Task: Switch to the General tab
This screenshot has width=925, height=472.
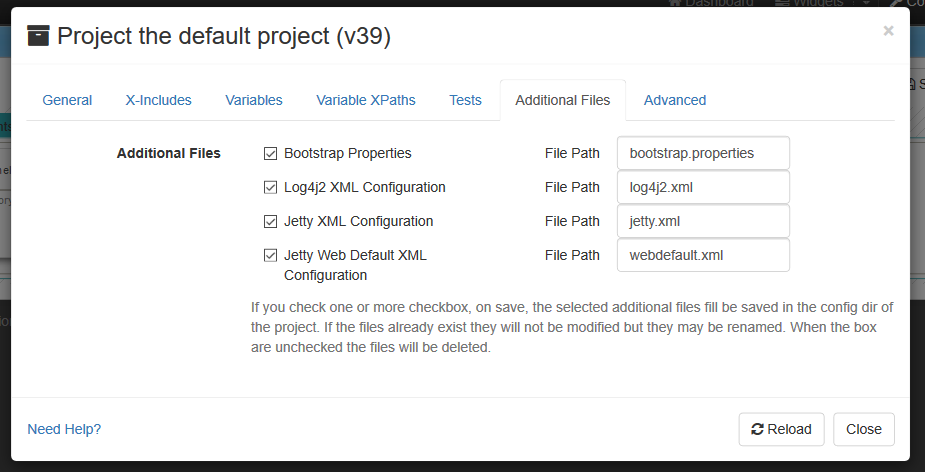Action: click(67, 100)
